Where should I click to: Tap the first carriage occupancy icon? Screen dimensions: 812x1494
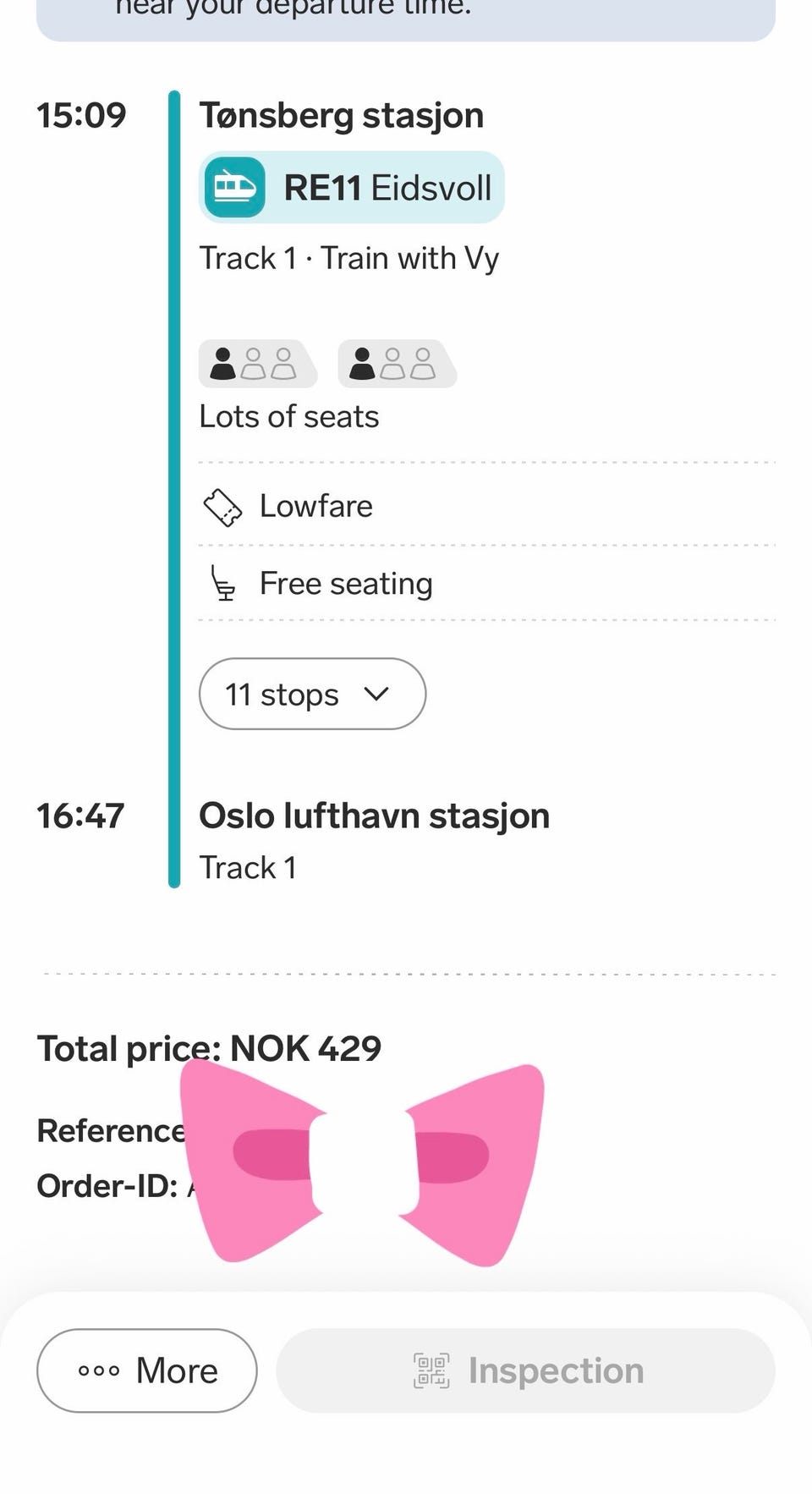[257, 364]
